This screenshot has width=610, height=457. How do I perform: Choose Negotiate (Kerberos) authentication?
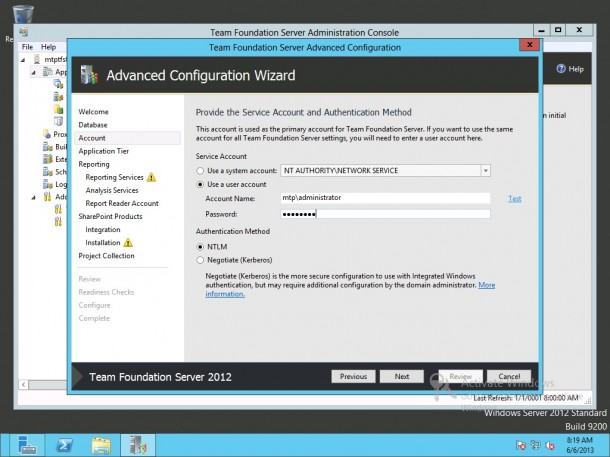pos(200,260)
